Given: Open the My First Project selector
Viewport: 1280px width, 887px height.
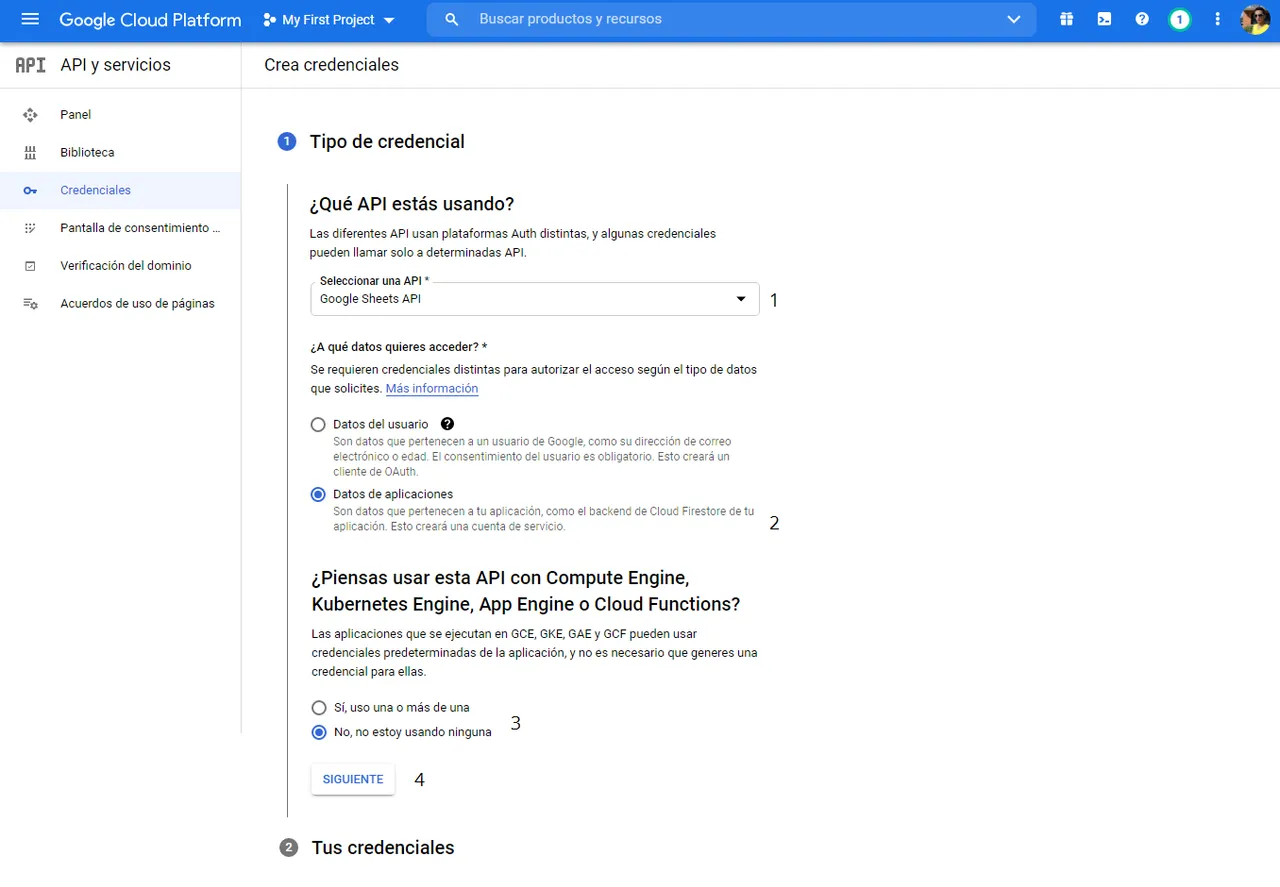Looking at the screenshot, I should click(x=329, y=20).
